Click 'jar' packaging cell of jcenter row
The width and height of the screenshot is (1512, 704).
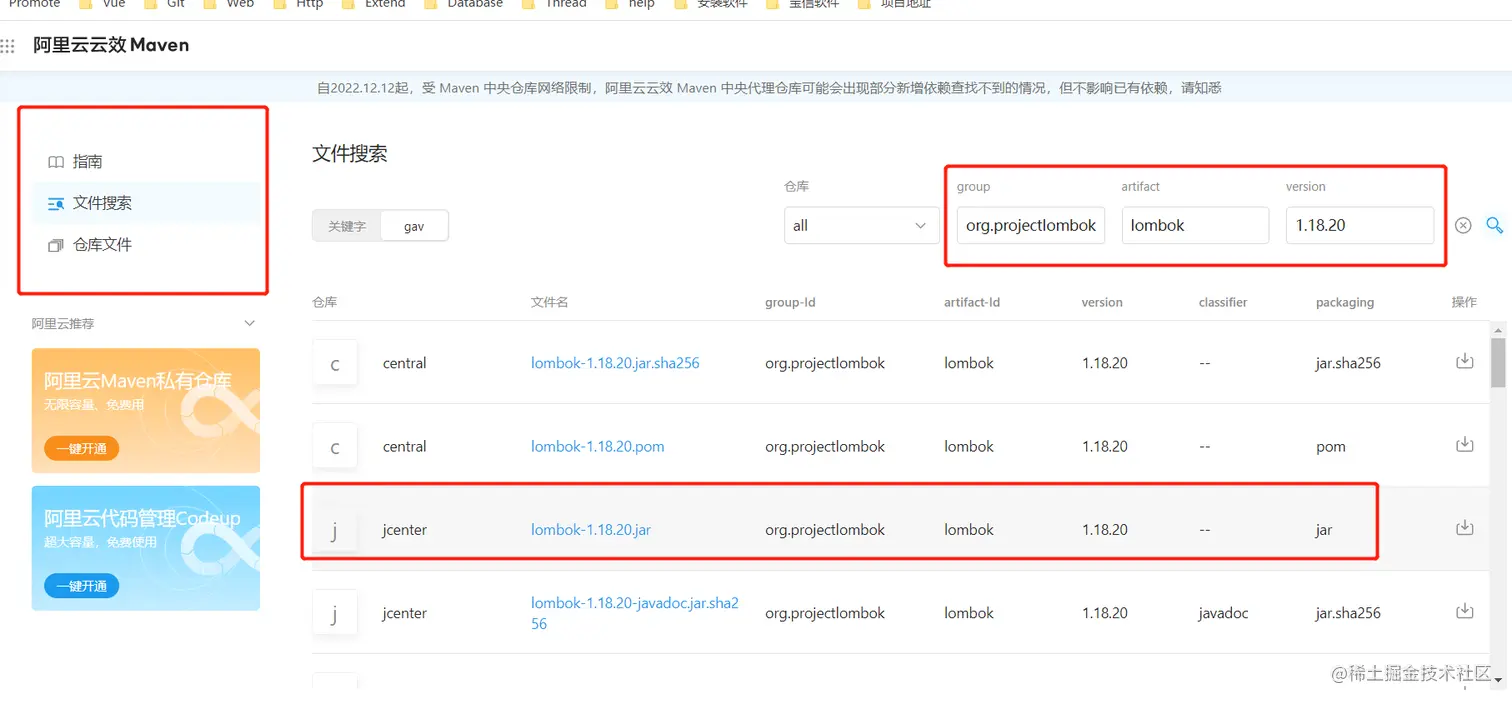[x=1324, y=529]
